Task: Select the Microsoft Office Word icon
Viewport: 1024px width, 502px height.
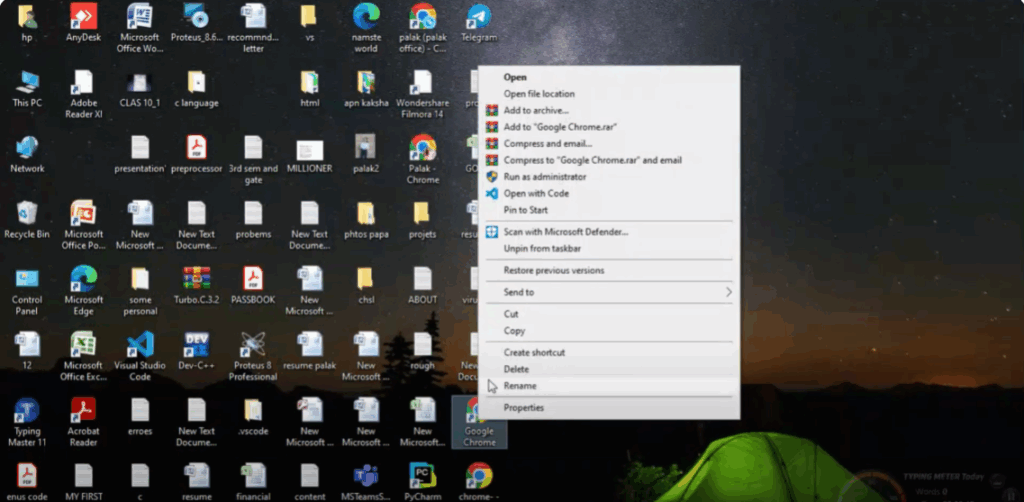Action: [140, 28]
